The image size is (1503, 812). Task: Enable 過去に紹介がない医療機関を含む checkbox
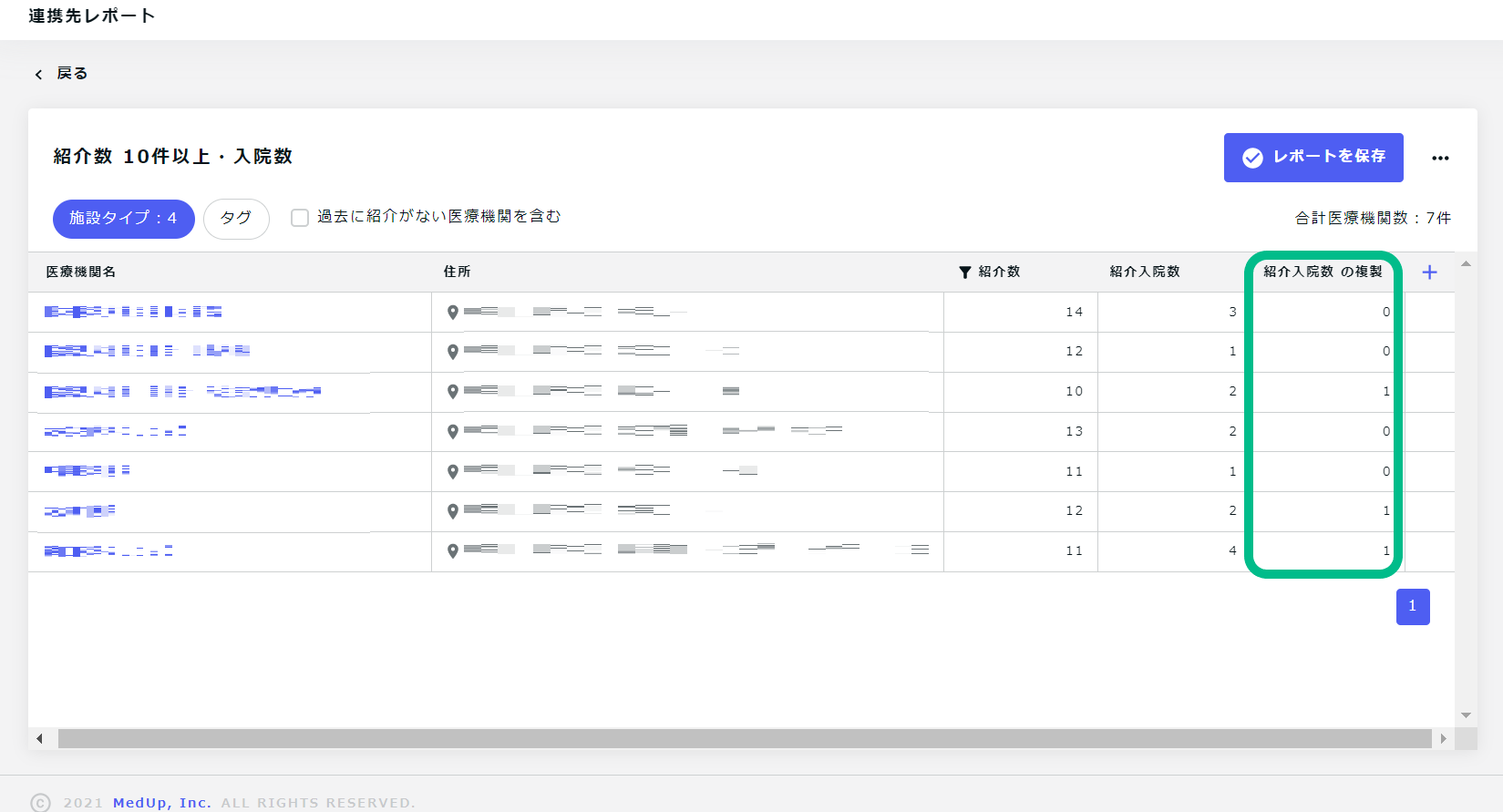click(x=299, y=218)
